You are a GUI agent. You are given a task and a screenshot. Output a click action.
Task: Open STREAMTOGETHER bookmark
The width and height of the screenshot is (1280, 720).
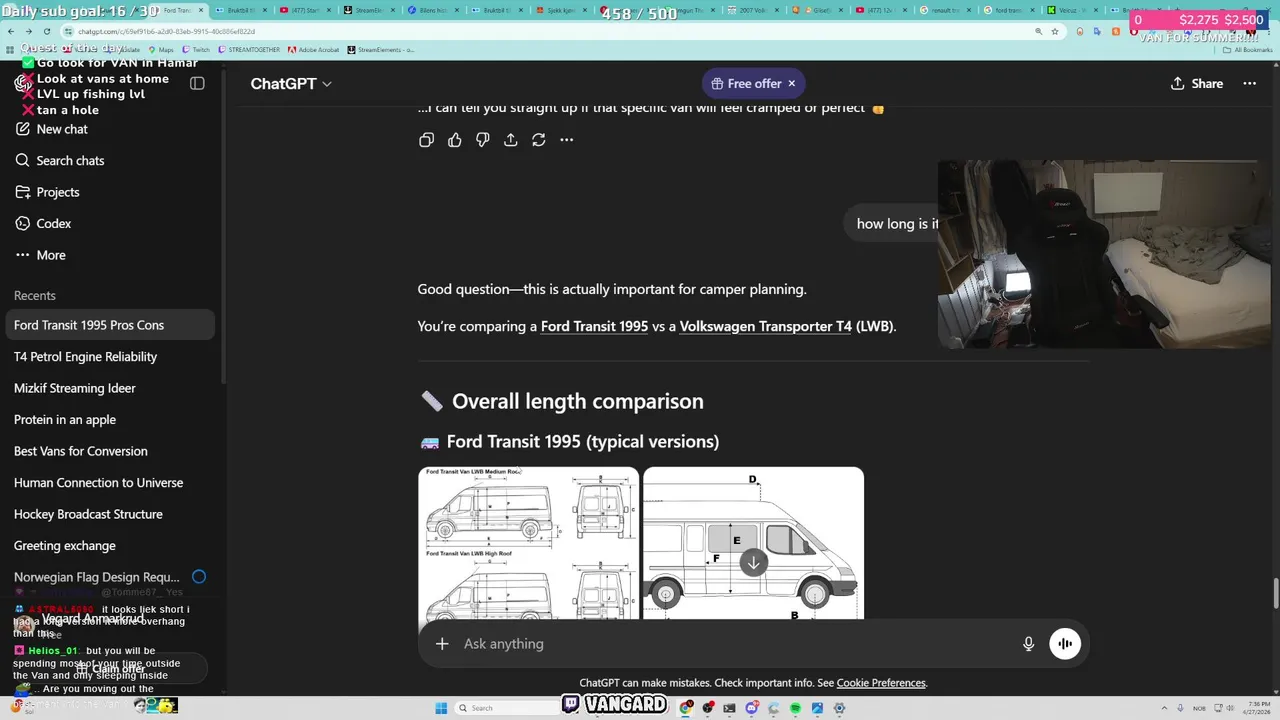(249, 49)
